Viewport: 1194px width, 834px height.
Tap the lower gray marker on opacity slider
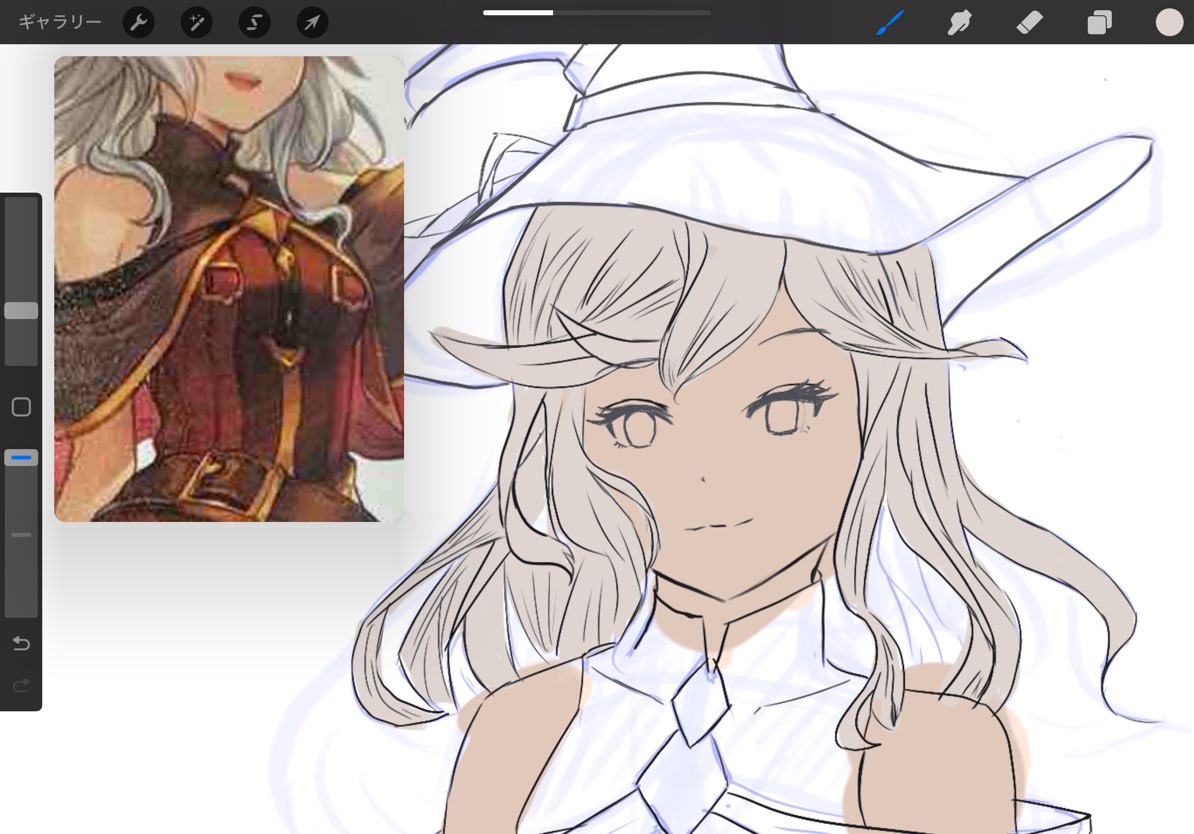[x=21, y=535]
